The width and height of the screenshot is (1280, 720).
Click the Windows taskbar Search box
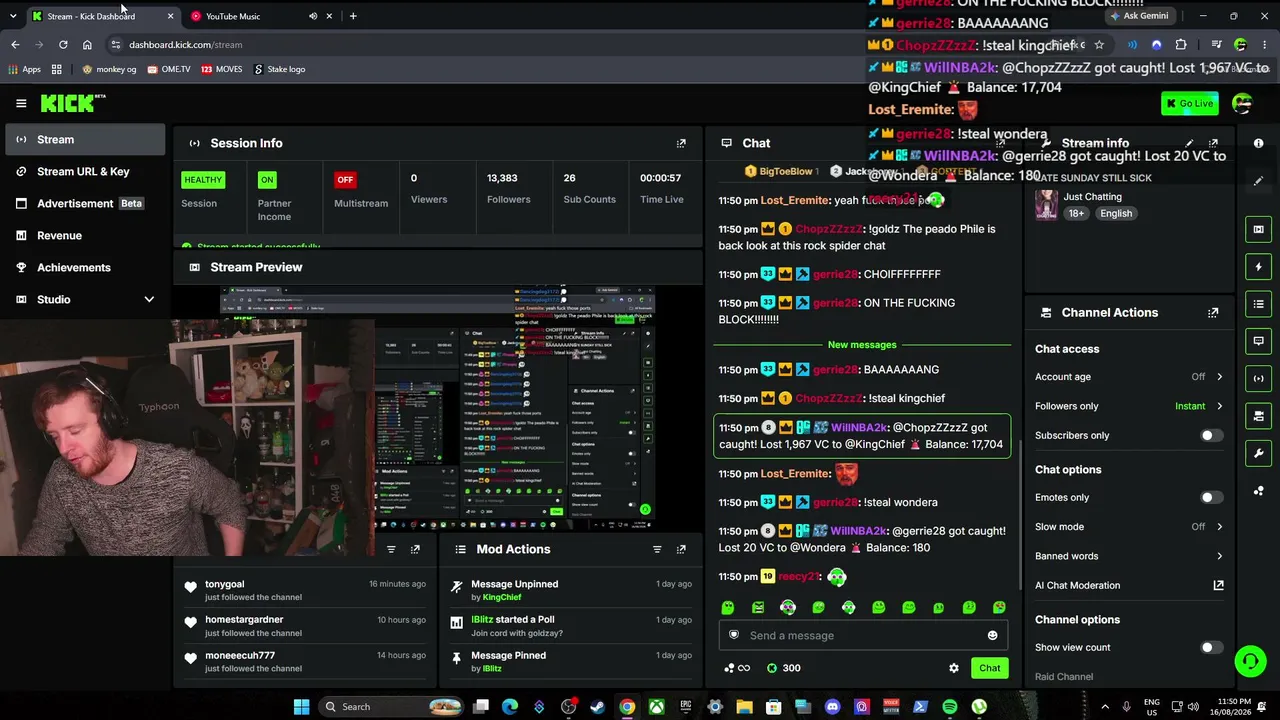tap(391, 707)
